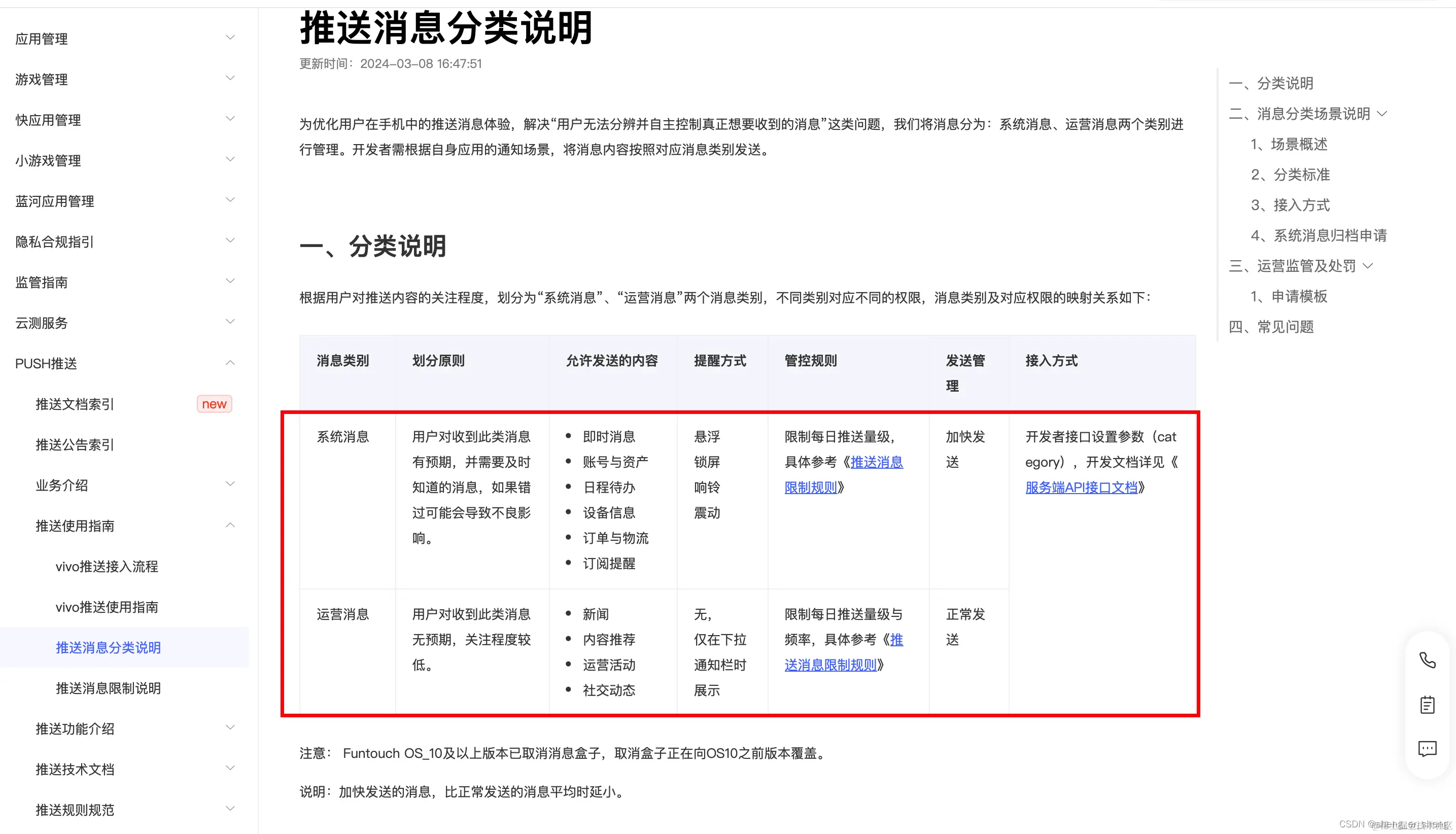Collapse the 推送使用指南 subsection
Screen dimensions: 1456x834
point(230,525)
